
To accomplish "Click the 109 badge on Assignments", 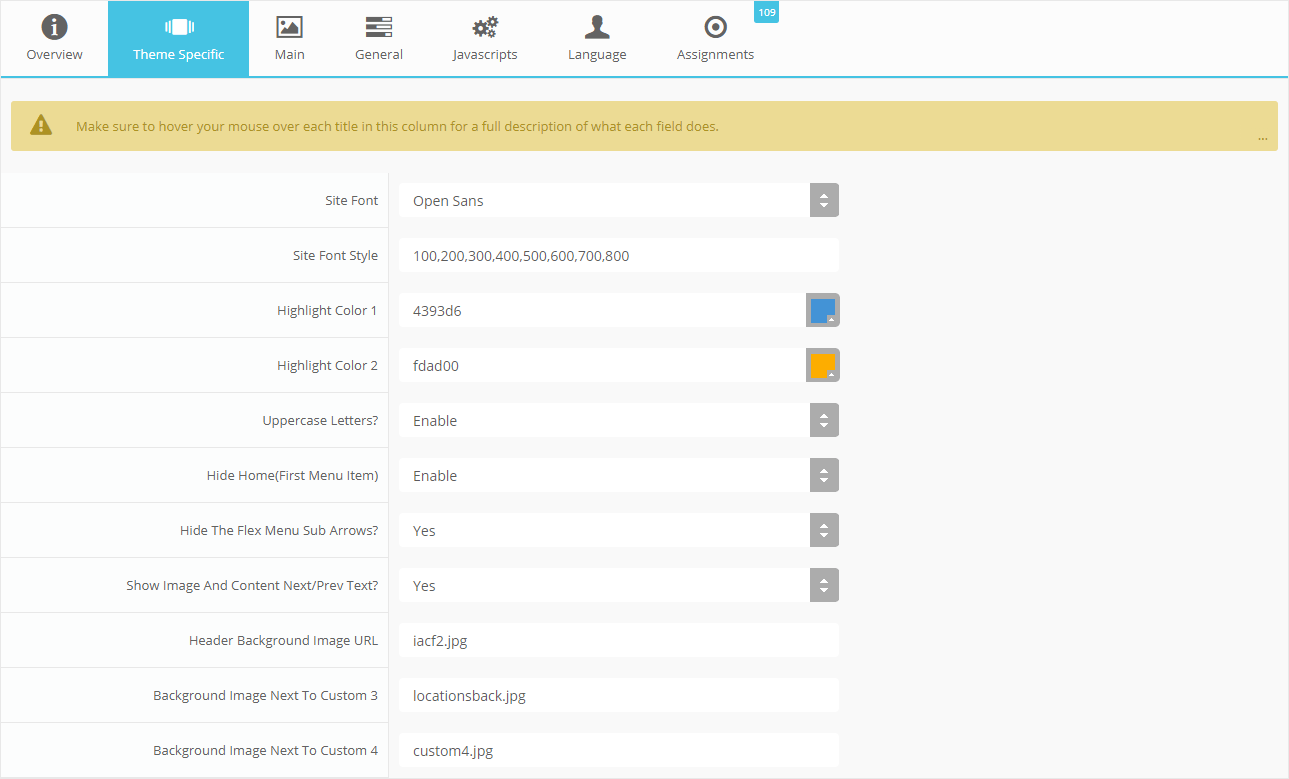I will [766, 12].
